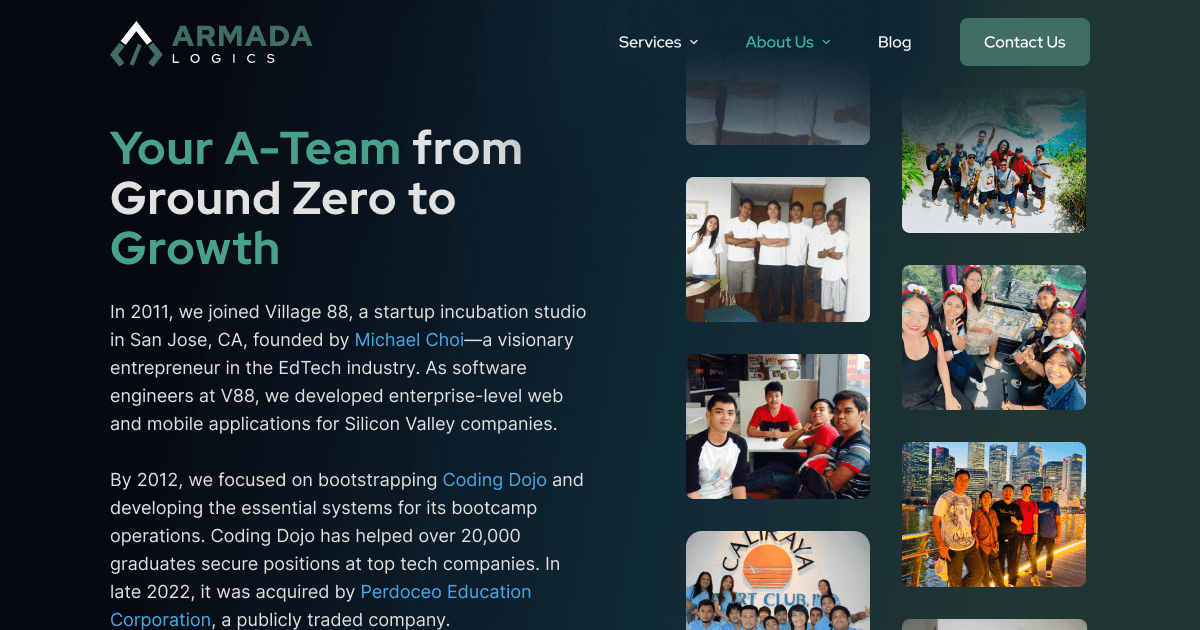Image resolution: width=1200 pixels, height=630 pixels.
Task: Follow the Michael Choi link
Action: tap(409, 340)
